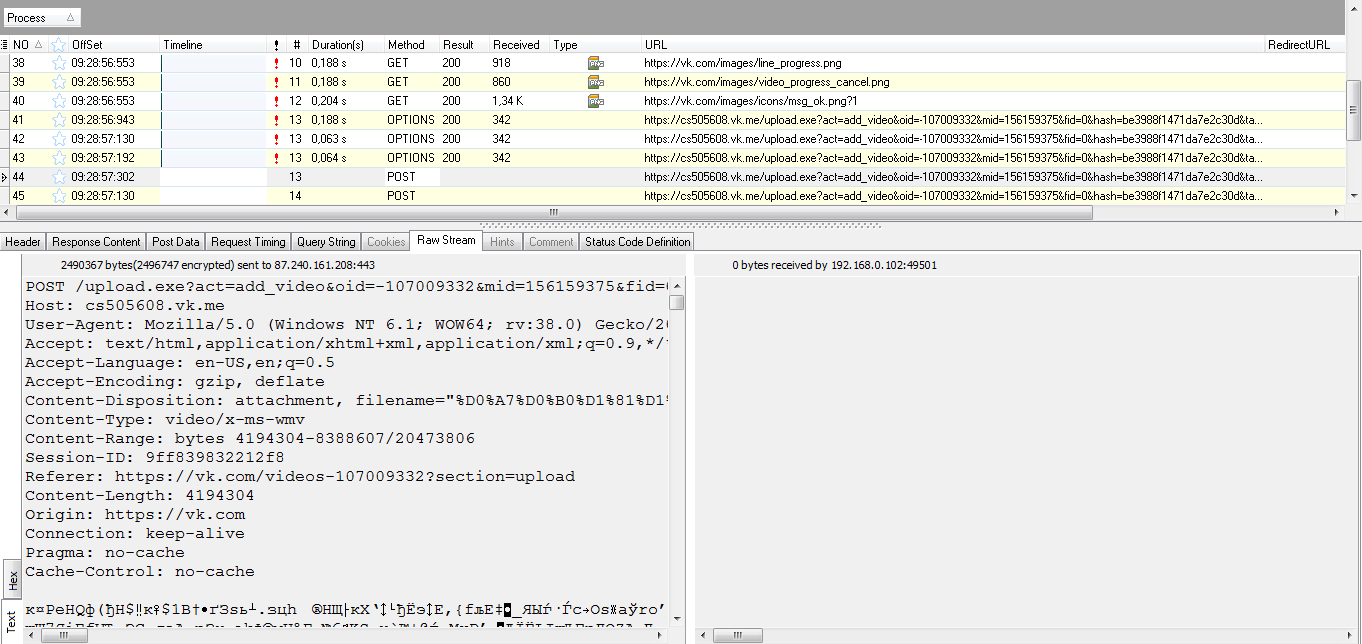Click the star icon for request 44
The width and height of the screenshot is (1362, 644).
[58, 177]
